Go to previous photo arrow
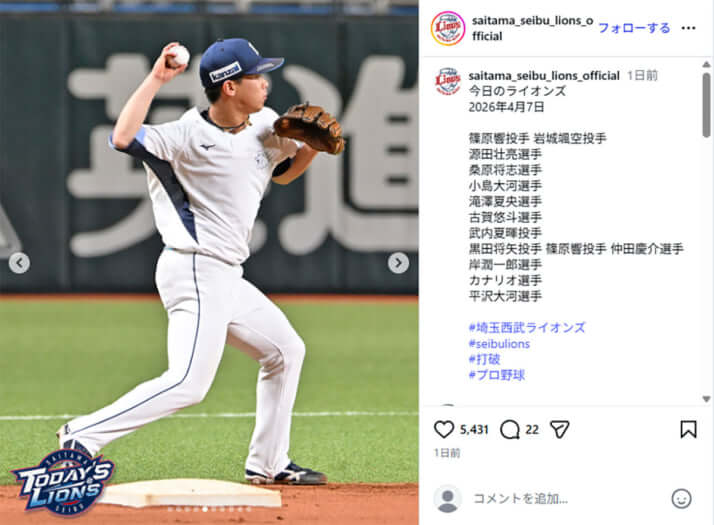Viewport: 714px width, 525px height. [19, 263]
